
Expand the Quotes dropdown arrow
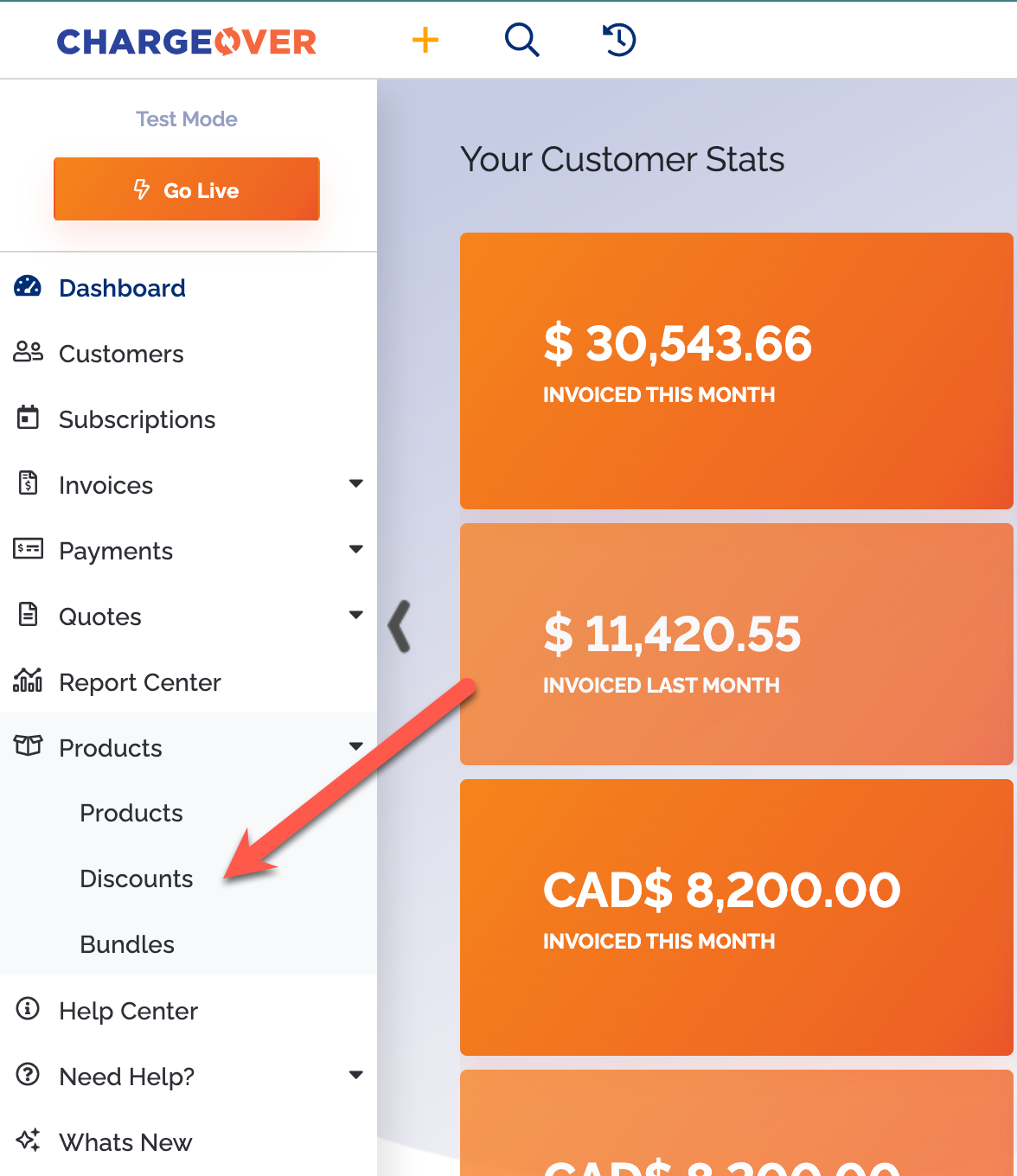[x=355, y=615]
